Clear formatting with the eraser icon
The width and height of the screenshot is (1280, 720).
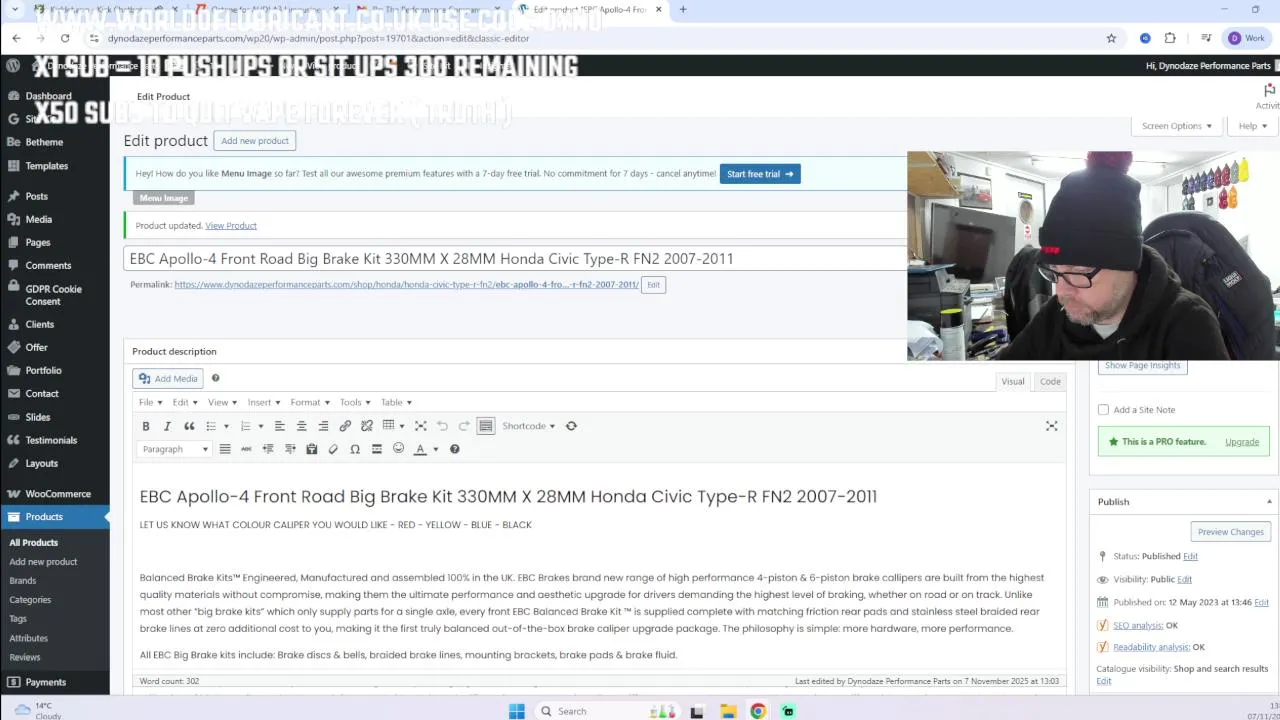[333, 449]
